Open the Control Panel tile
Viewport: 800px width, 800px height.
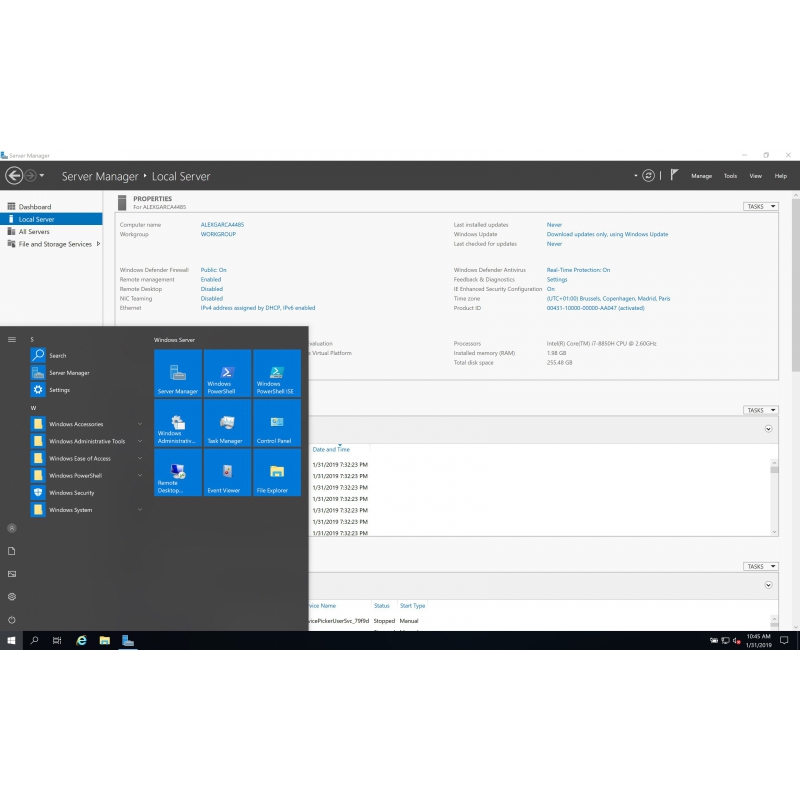[277, 424]
